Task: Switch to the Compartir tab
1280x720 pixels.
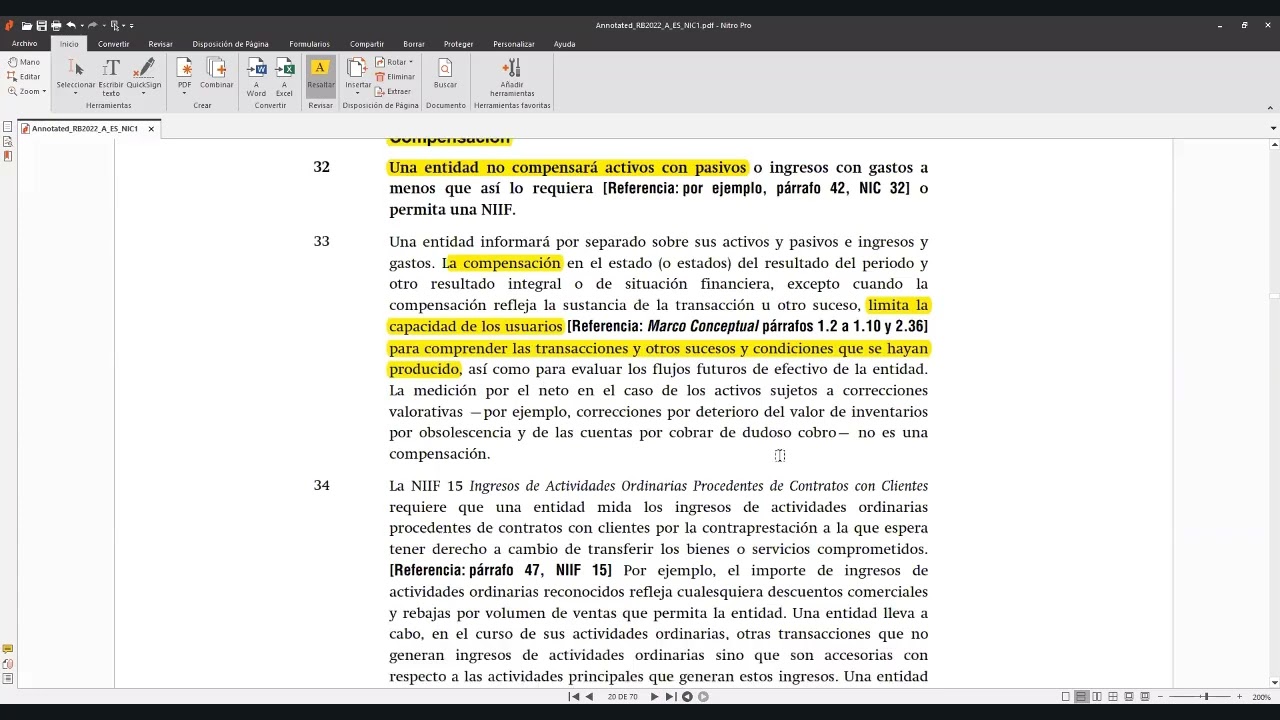Action: click(x=367, y=44)
